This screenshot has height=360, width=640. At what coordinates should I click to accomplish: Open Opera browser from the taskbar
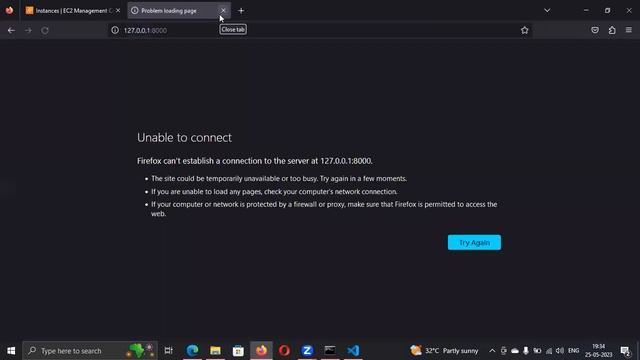point(284,351)
